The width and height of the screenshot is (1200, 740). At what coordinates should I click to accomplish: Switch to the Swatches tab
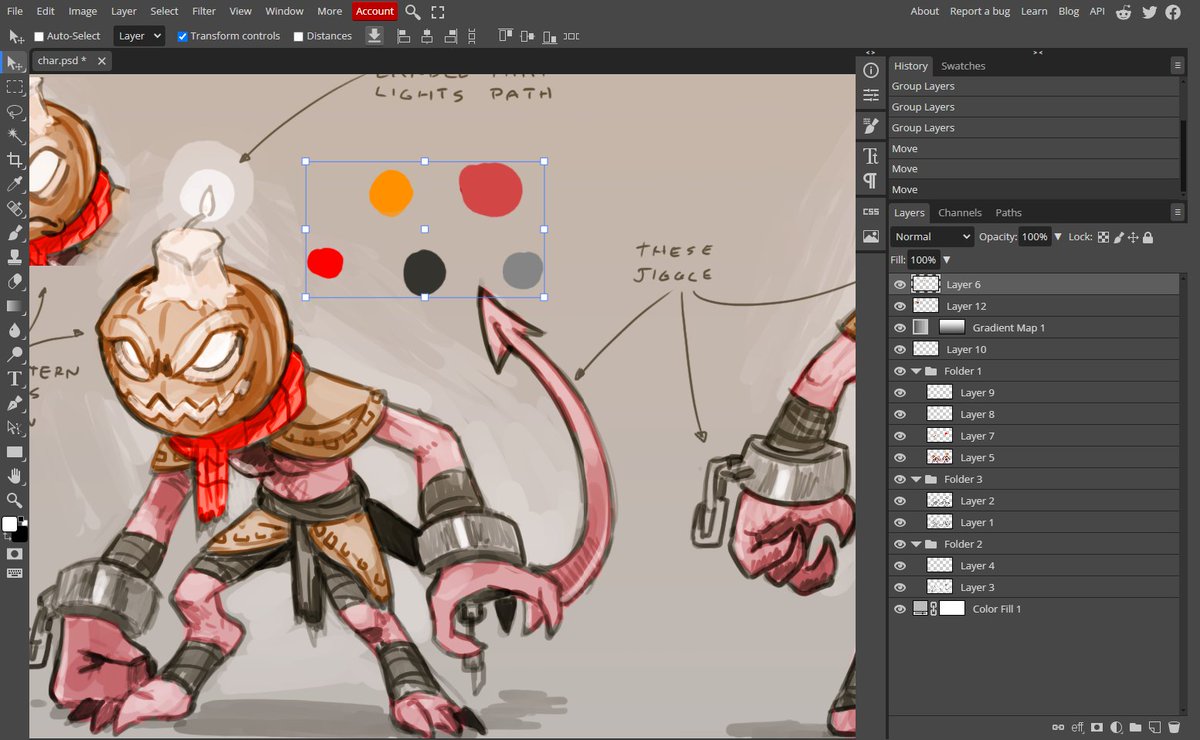tap(963, 66)
